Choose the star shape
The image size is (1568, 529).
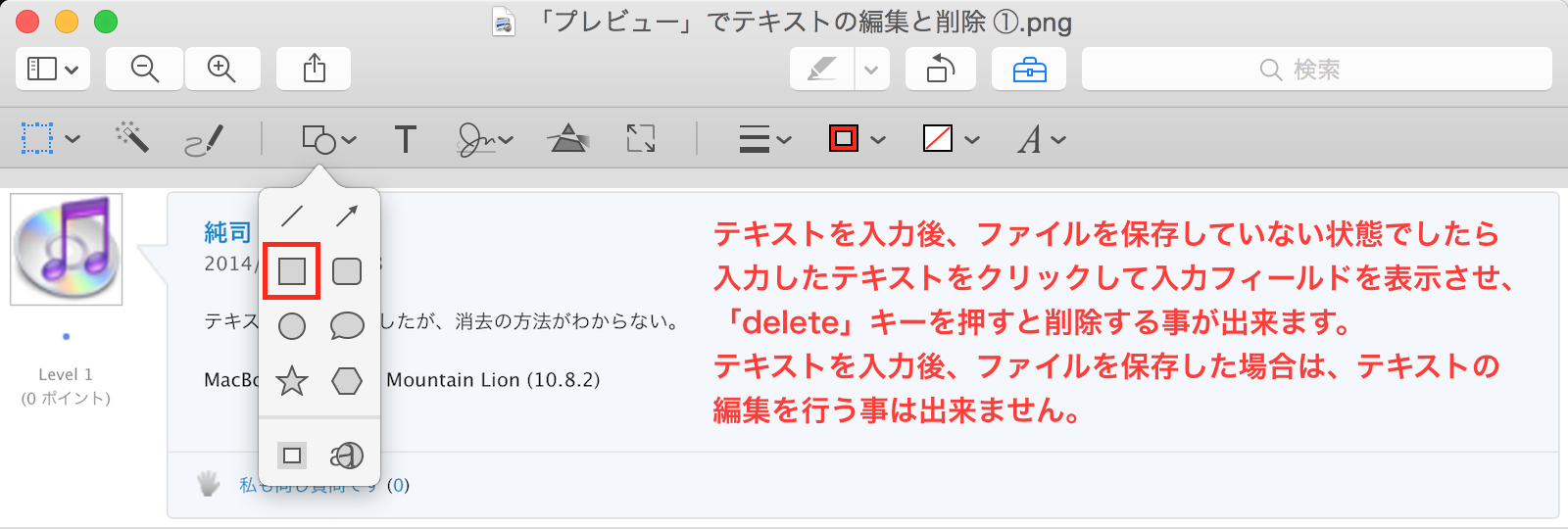click(292, 380)
